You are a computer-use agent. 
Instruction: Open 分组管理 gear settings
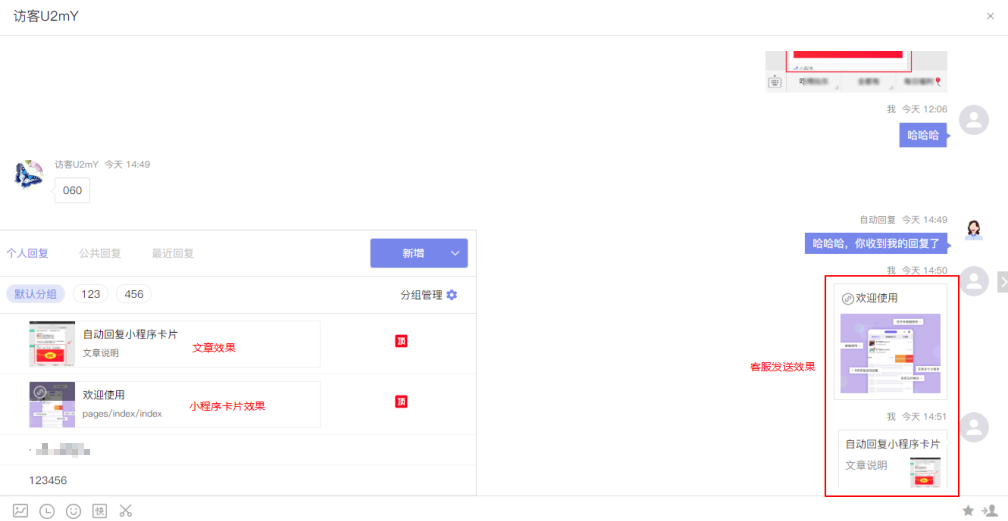(452, 295)
